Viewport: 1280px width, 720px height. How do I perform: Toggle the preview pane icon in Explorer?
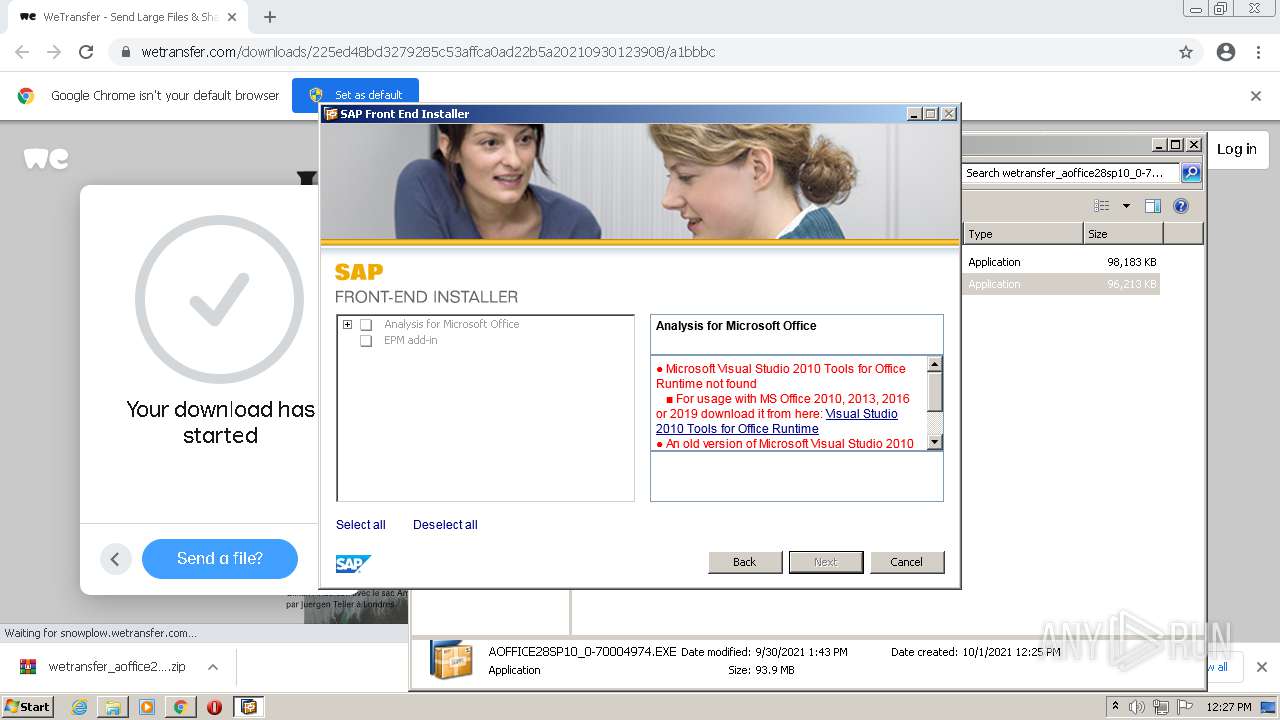pos(1153,206)
